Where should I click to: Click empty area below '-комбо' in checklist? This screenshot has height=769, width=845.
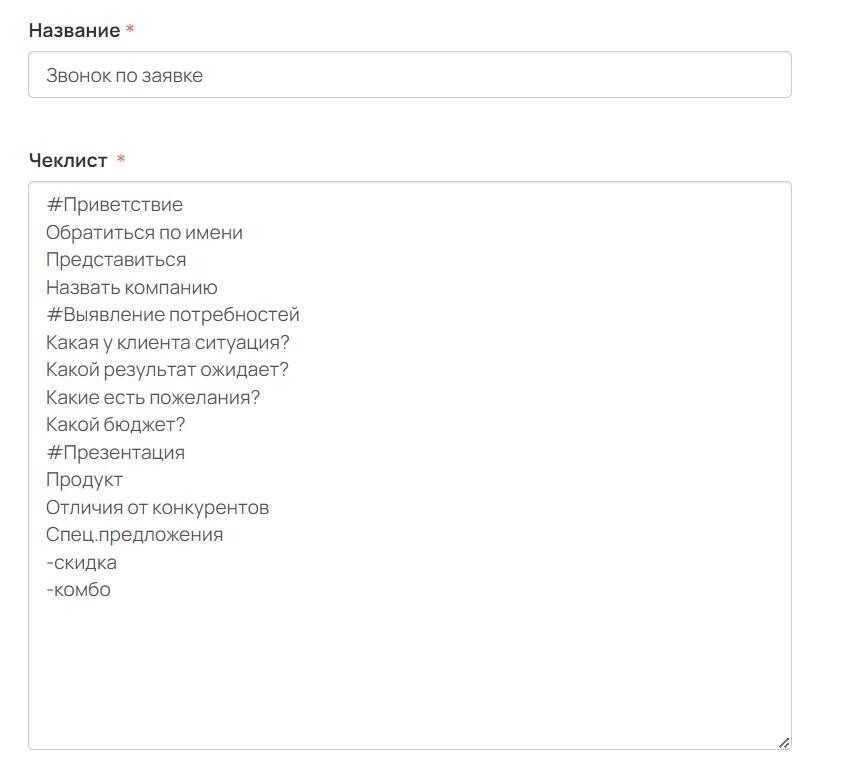[410, 668]
